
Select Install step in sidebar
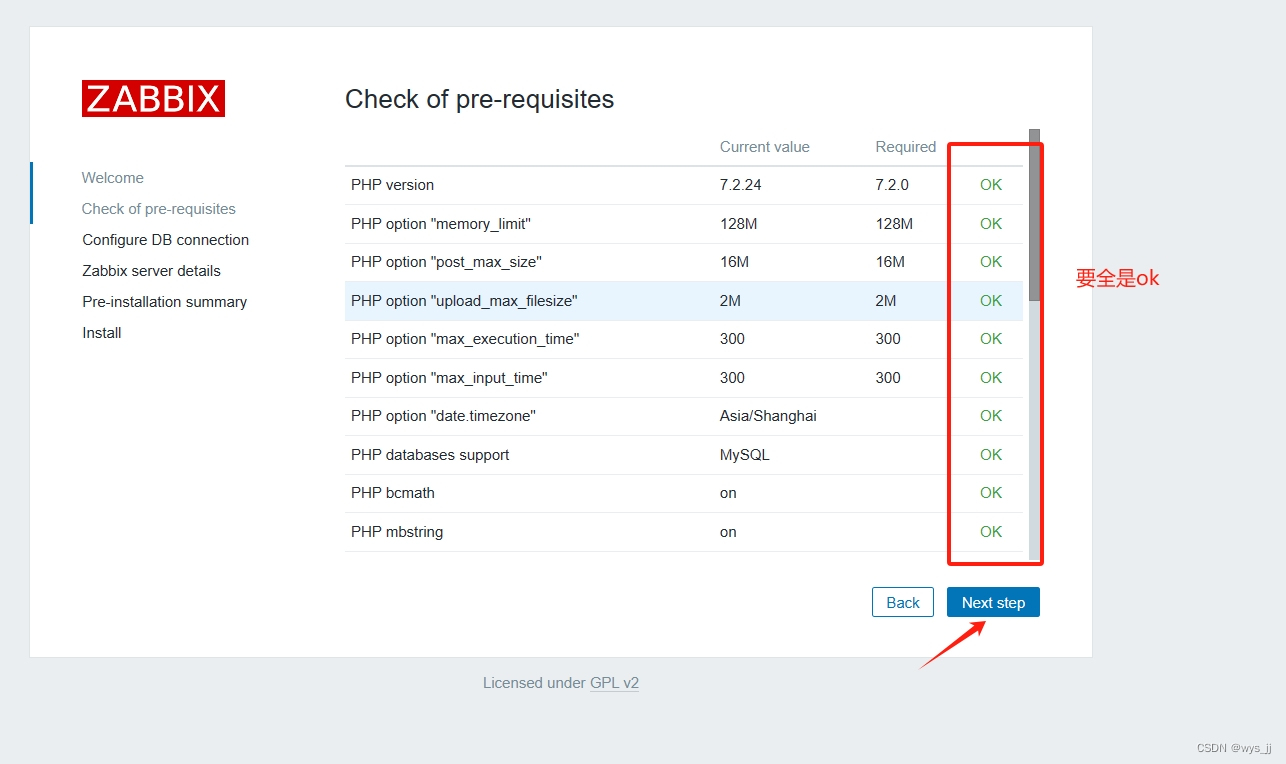pyautogui.click(x=102, y=333)
